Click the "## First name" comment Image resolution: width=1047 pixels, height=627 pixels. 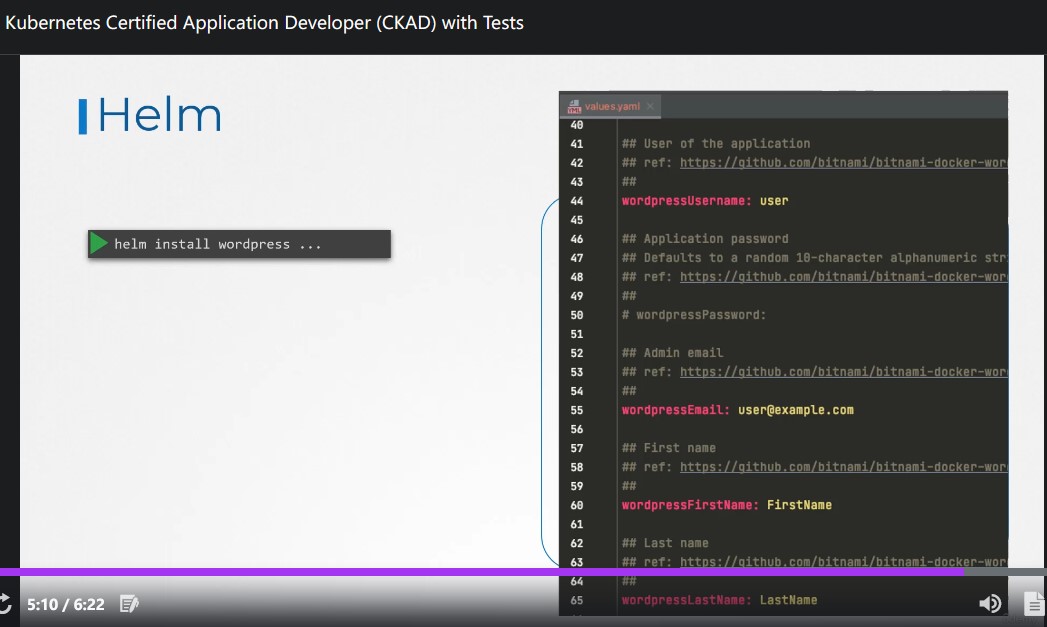coord(668,448)
